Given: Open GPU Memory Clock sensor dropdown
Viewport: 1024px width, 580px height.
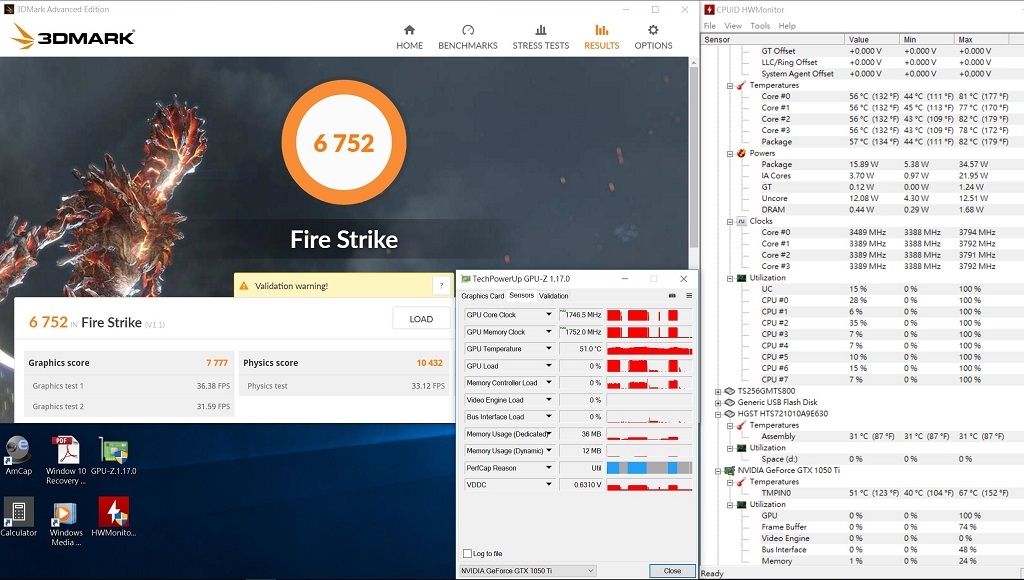Looking at the screenshot, I should click(x=549, y=332).
